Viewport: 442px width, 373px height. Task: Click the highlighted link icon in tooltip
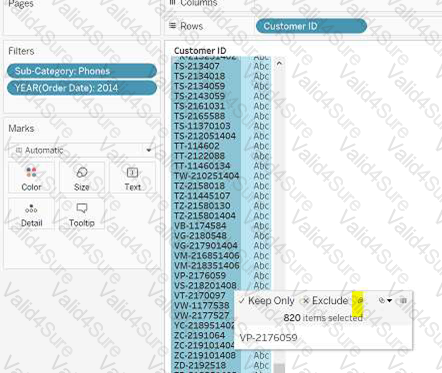point(360,300)
